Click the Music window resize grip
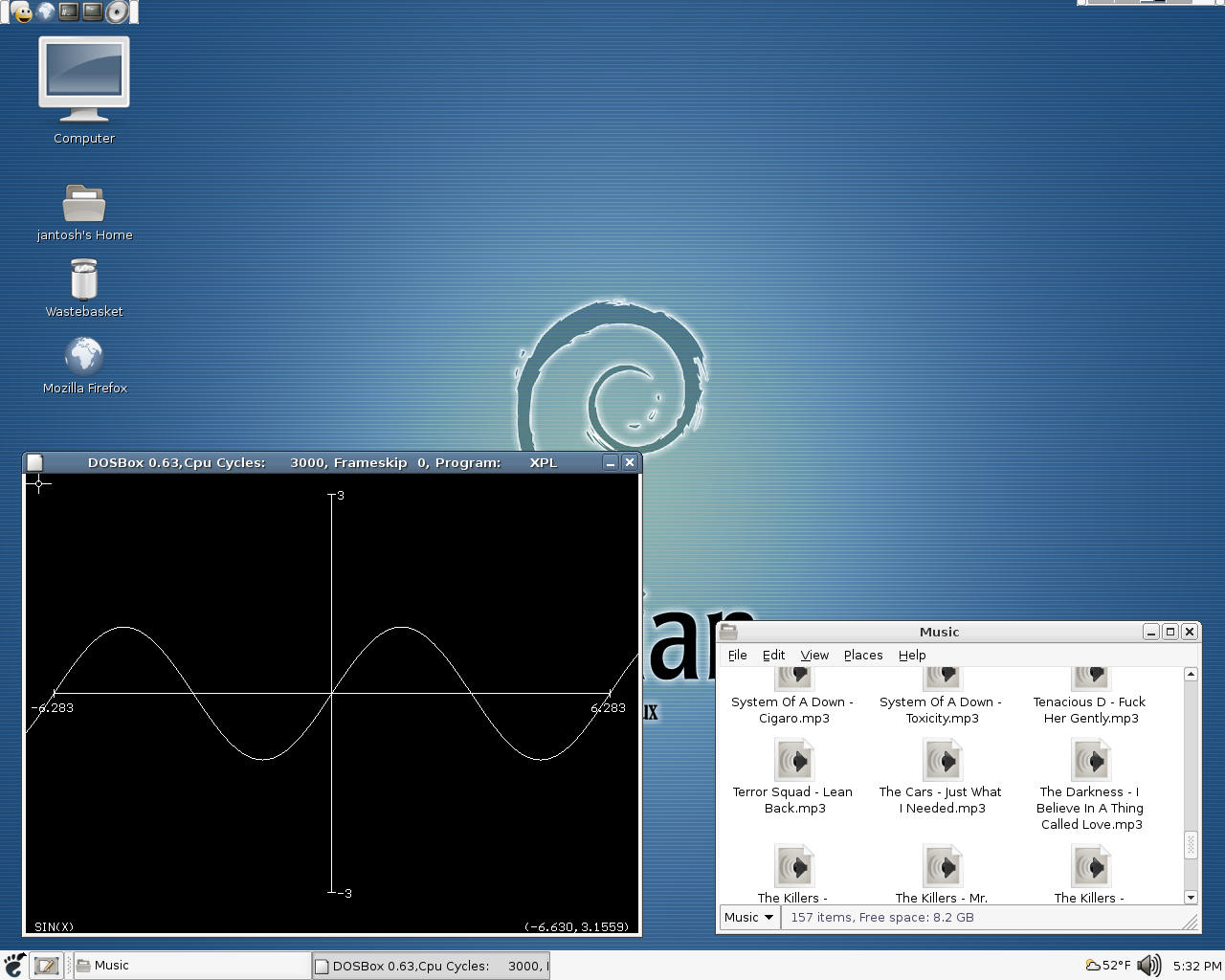The width and height of the screenshot is (1225, 980). coord(1192,922)
